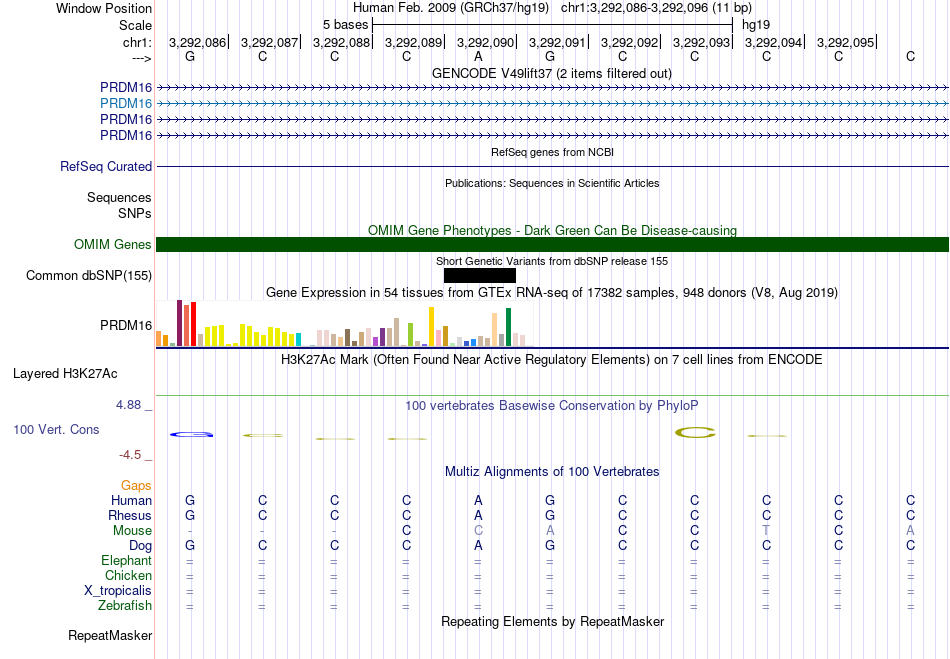Click 'Multiz Alignments of 100 Vertebrates' title
The image size is (950, 659).
pyautogui.click(x=552, y=471)
